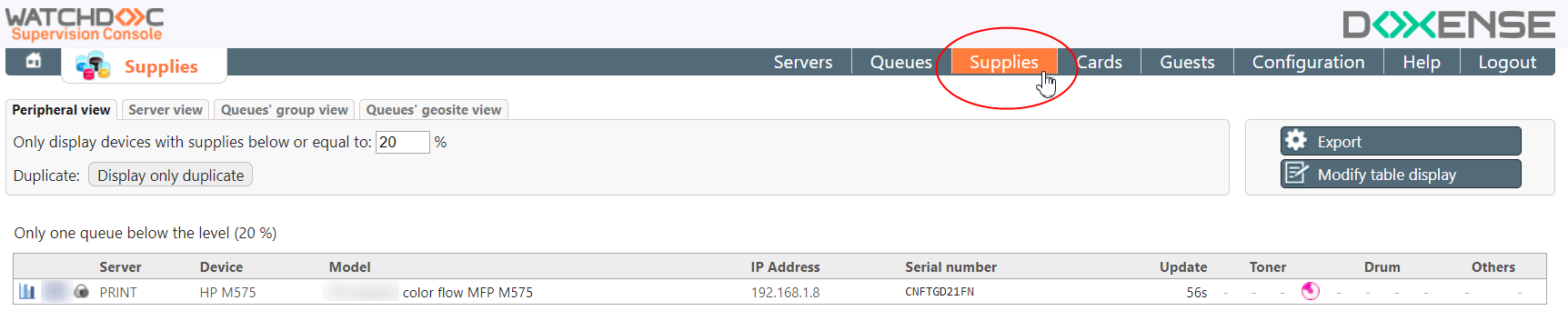Switch to the Server view tab
This screenshot has height=331, width=1568.
click(x=166, y=110)
